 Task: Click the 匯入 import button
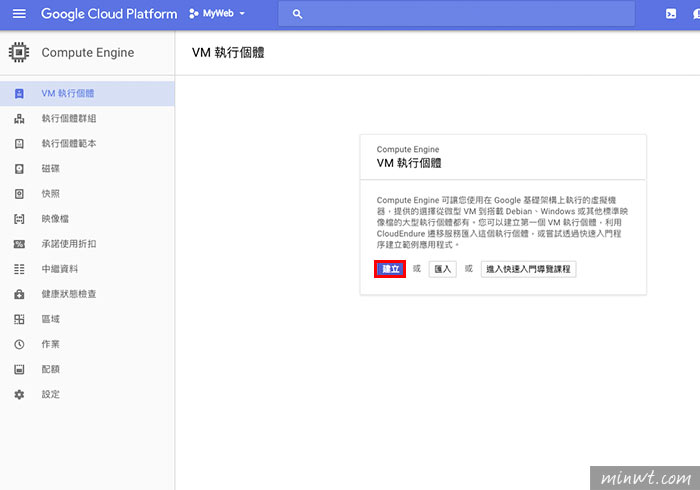[442, 269]
